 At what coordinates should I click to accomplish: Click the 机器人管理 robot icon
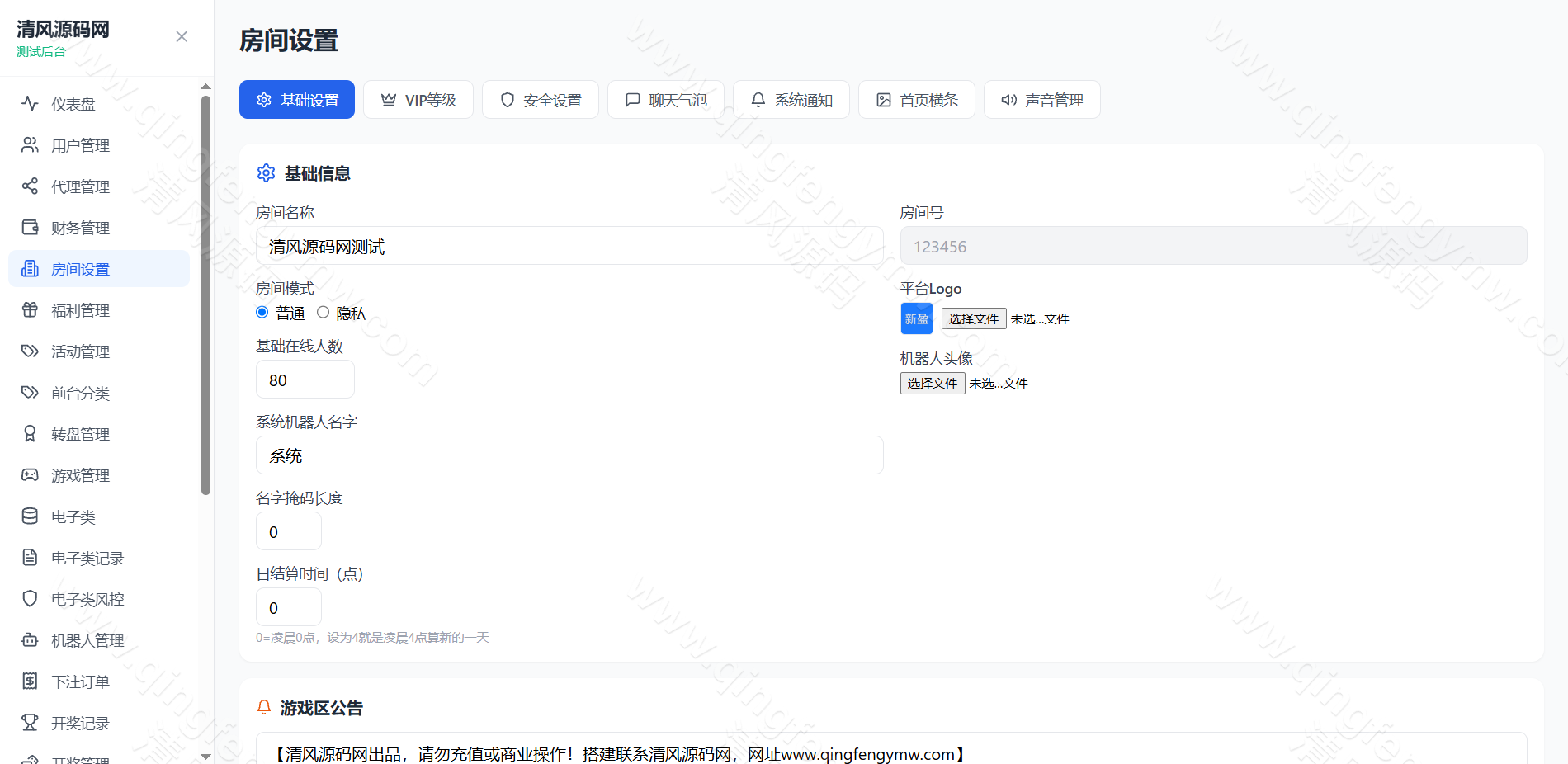click(x=30, y=640)
